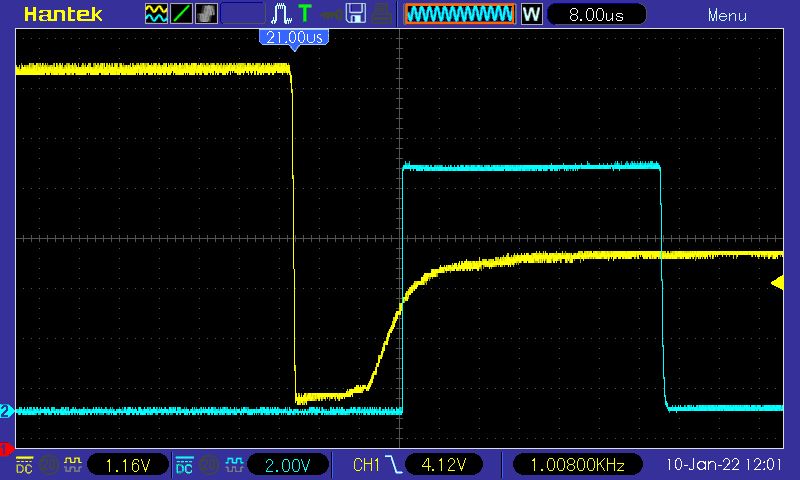The width and height of the screenshot is (800, 480).
Task: Click the CH2 bandwidth limit 20 icon
Action: [209, 465]
